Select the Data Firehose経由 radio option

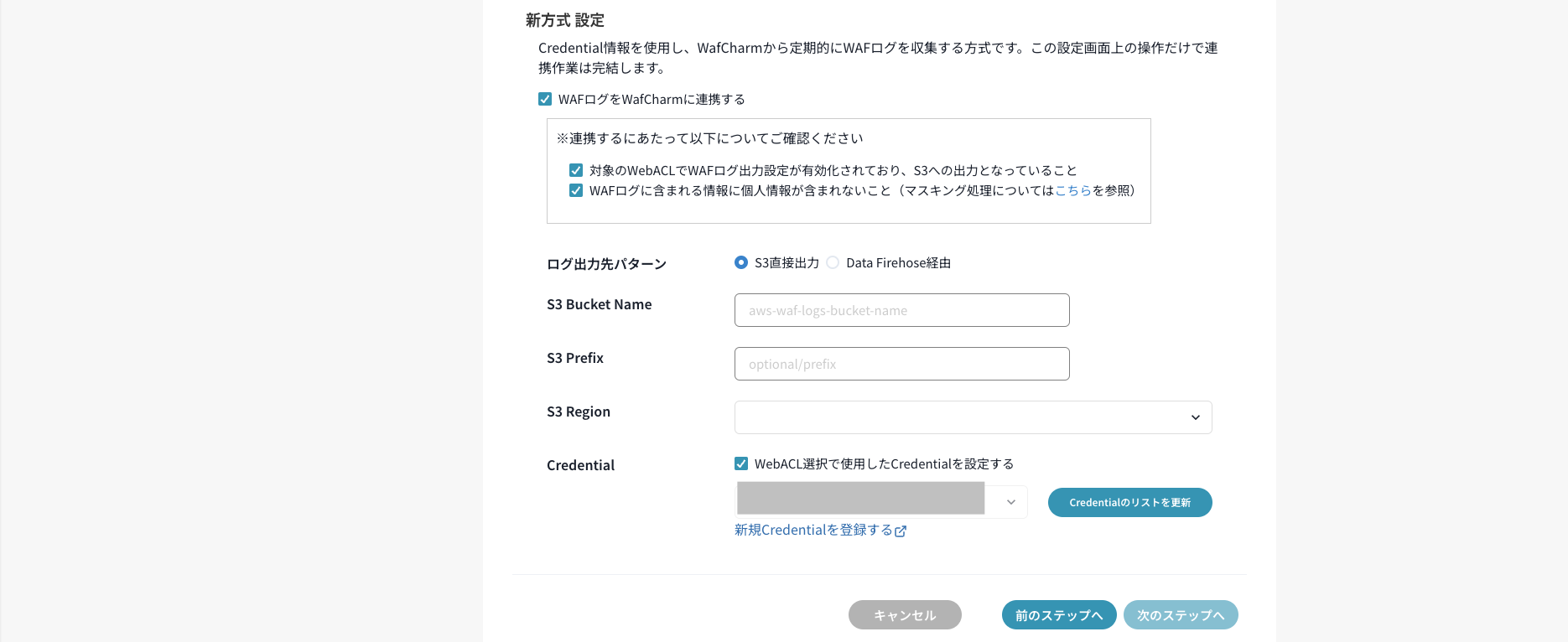(833, 262)
